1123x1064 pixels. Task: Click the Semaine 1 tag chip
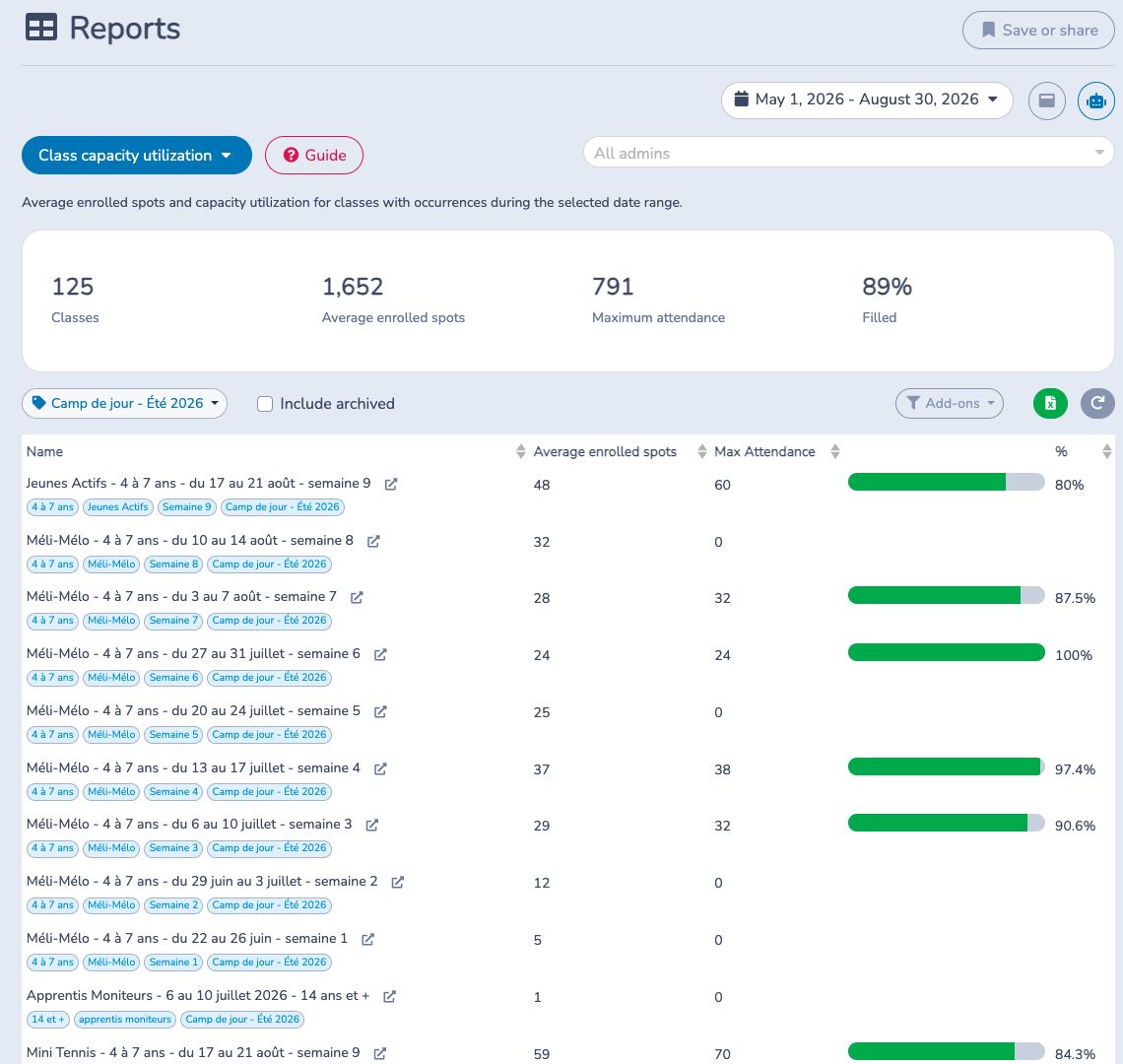coord(173,963)
